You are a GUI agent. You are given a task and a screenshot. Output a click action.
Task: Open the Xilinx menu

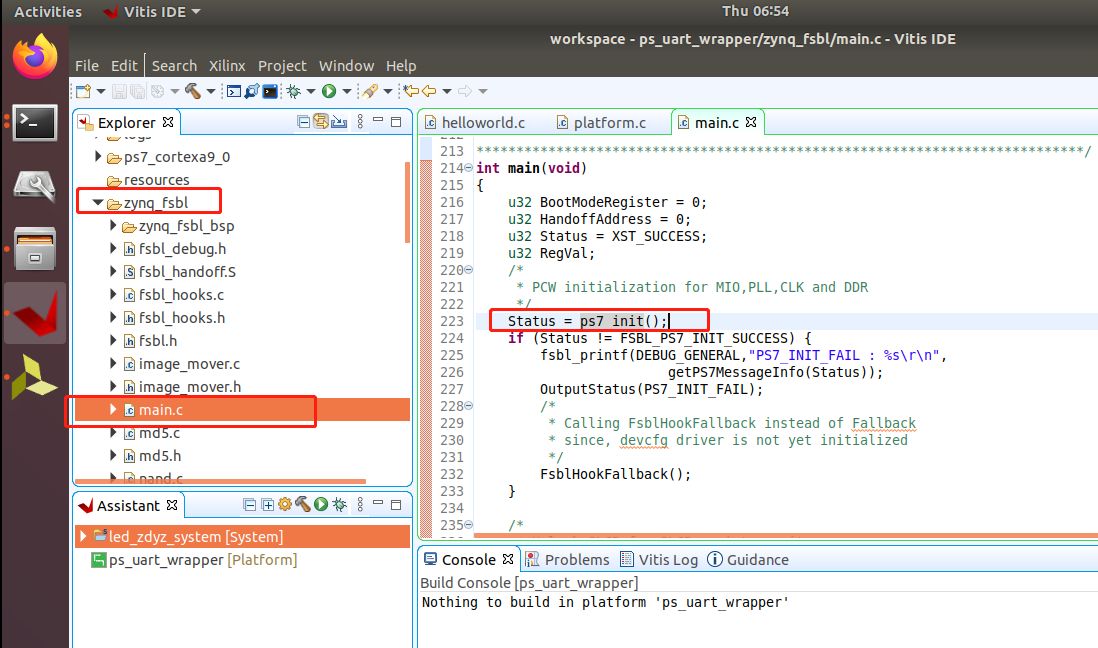(226, 66)
